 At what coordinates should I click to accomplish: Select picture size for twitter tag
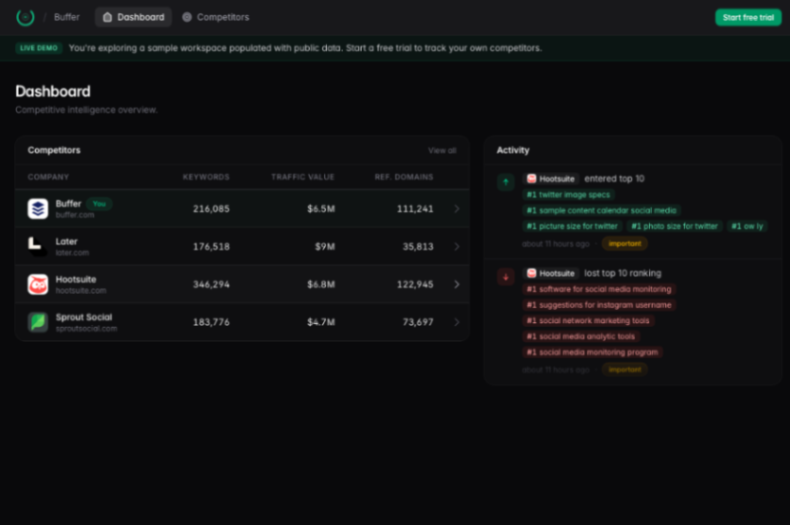(x=572, y=226)
